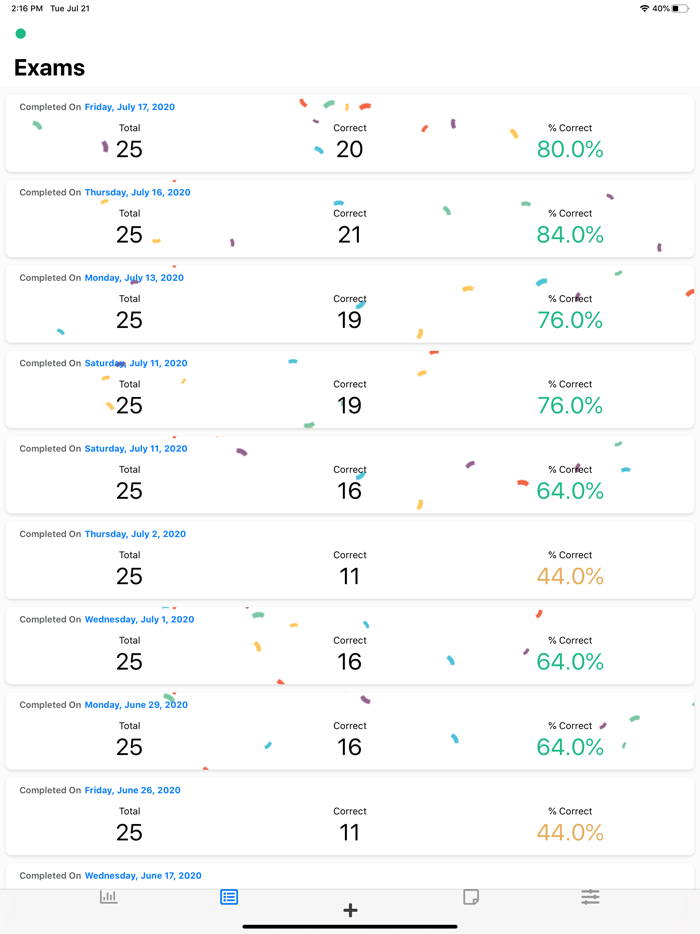Tap the 84.0% correct score
Image resolution: width=700 pixels, height=934 pixels.
(570, 235)
